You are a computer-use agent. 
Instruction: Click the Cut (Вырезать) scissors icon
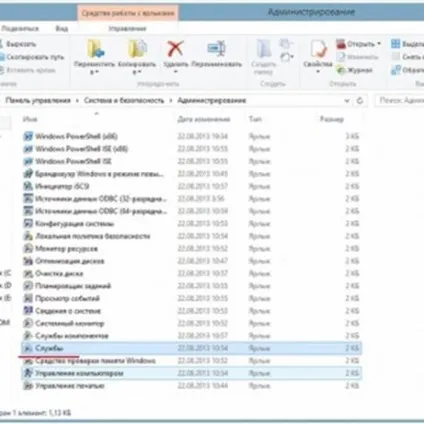1,44
